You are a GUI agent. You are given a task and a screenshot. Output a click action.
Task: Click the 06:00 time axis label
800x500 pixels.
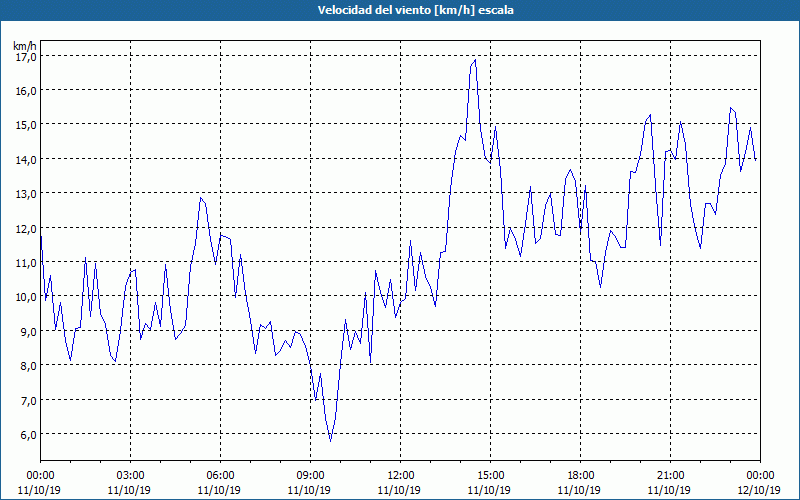[220, 476]
